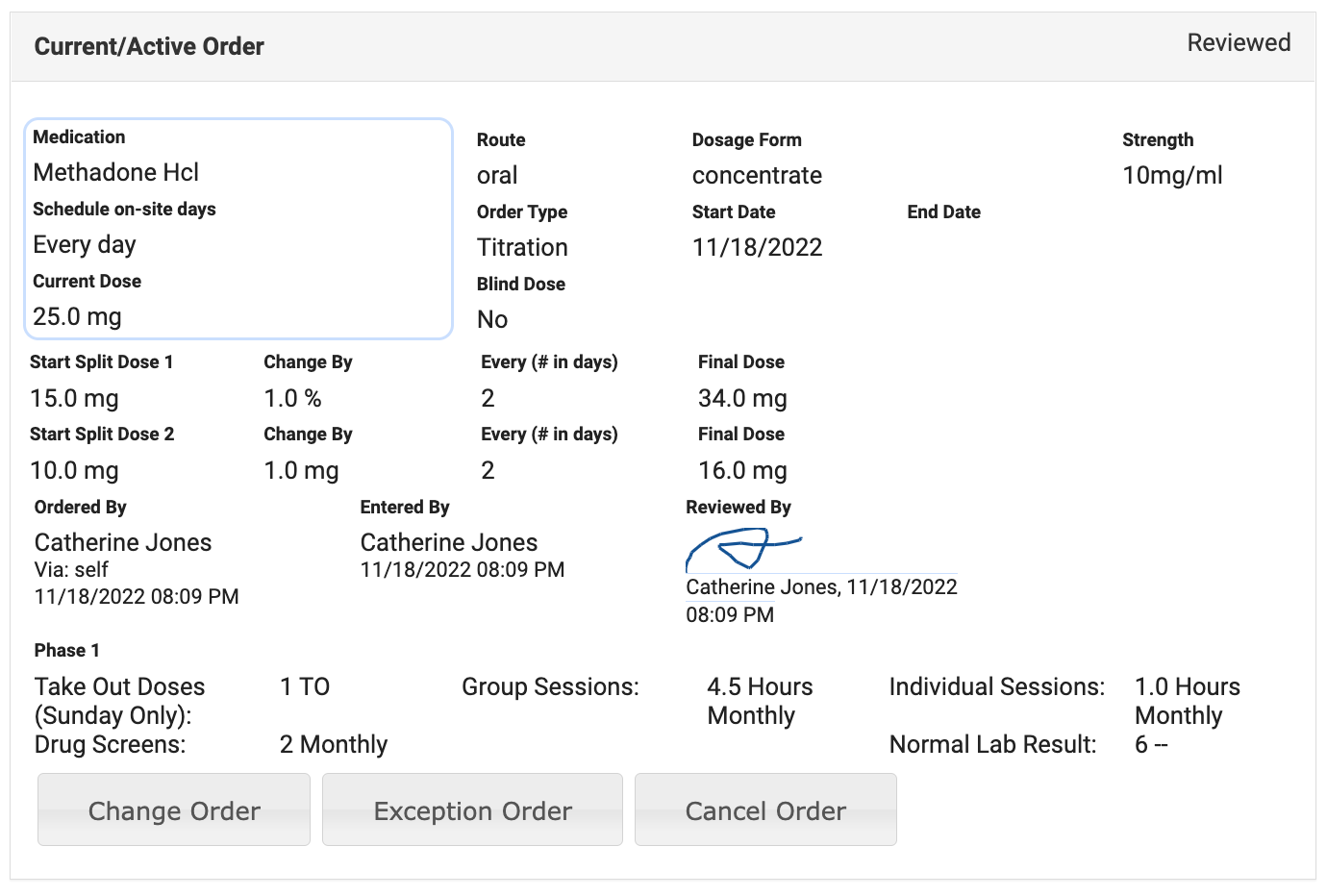Click the Phase 1 section heading

pos(65,650)
